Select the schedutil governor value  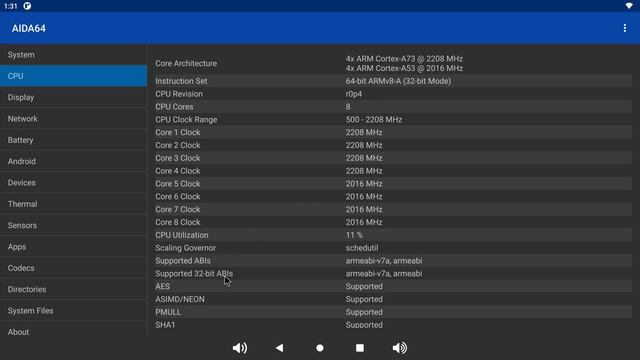[x=362, y=248]
